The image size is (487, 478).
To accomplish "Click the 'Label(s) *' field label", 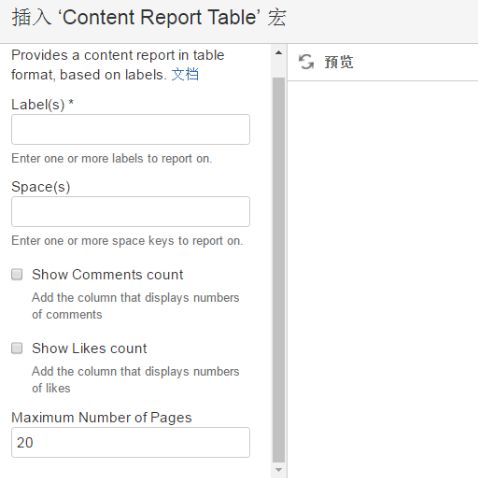I will (x=42, y=105).
